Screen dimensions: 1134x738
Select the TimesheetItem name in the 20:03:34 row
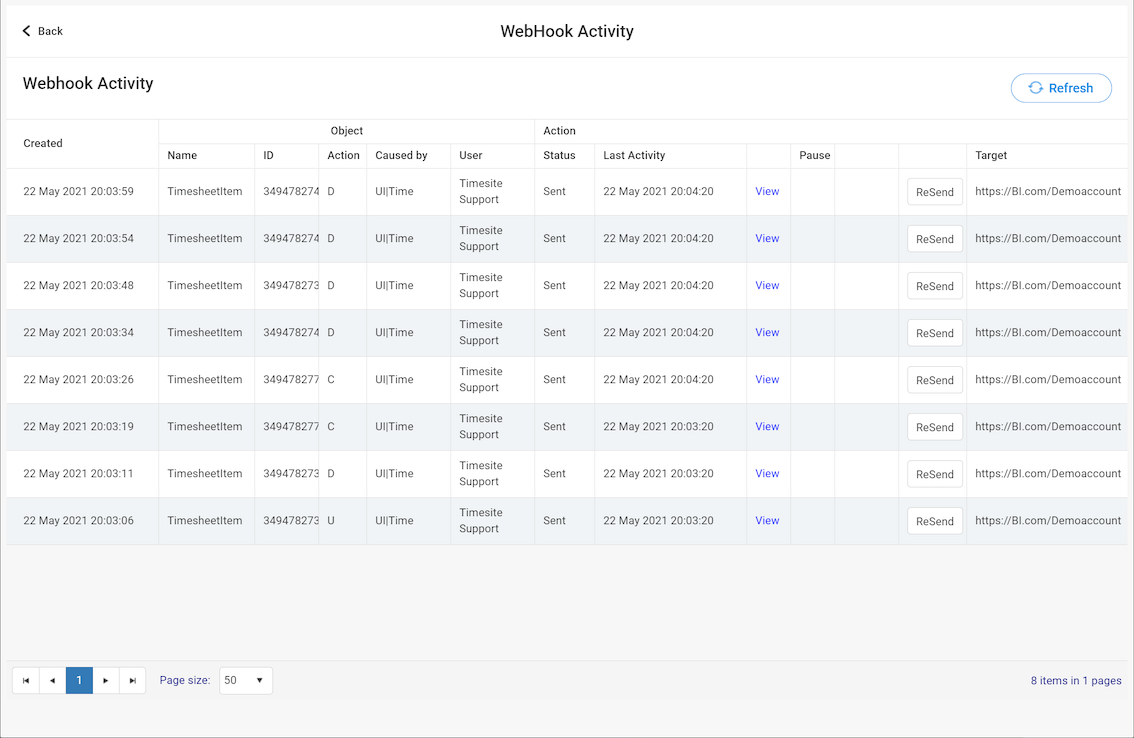pos(205,333)
